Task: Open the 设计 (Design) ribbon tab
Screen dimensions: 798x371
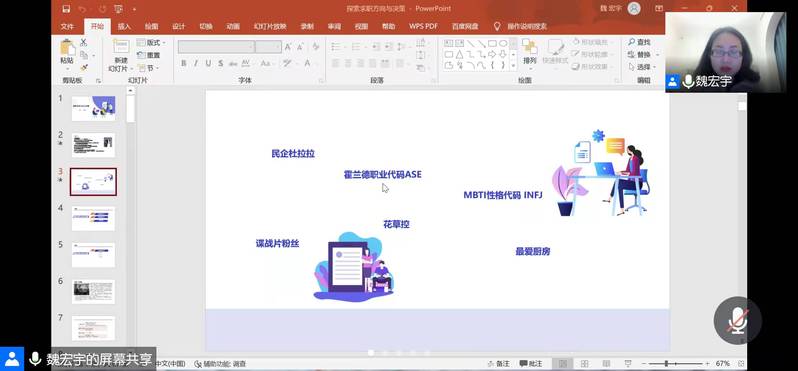Action: click(x=178, y=26)
